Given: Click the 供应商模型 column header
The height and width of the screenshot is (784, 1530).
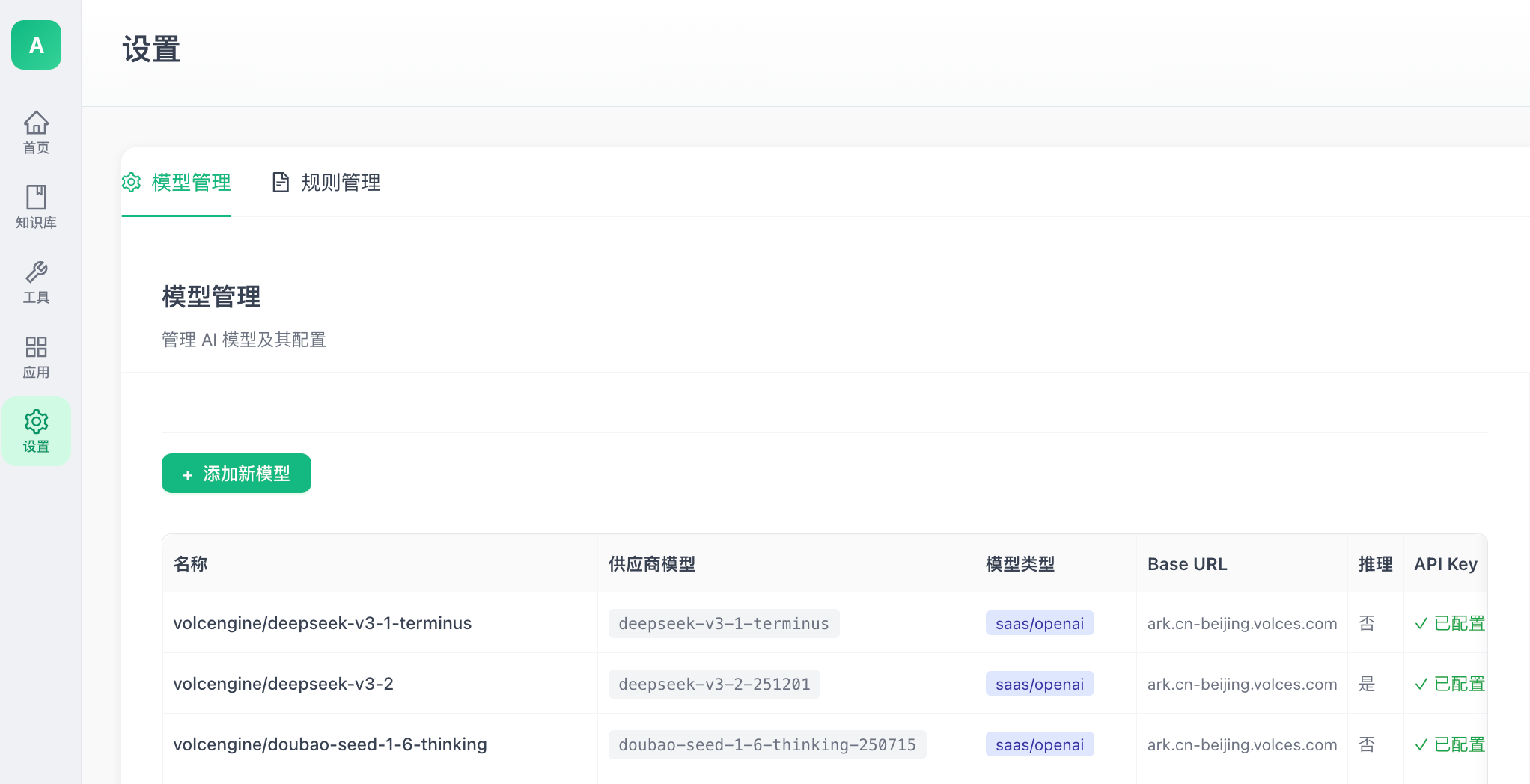Looking at the screenshot, I should pyautogui.click(x=651, y=564).
